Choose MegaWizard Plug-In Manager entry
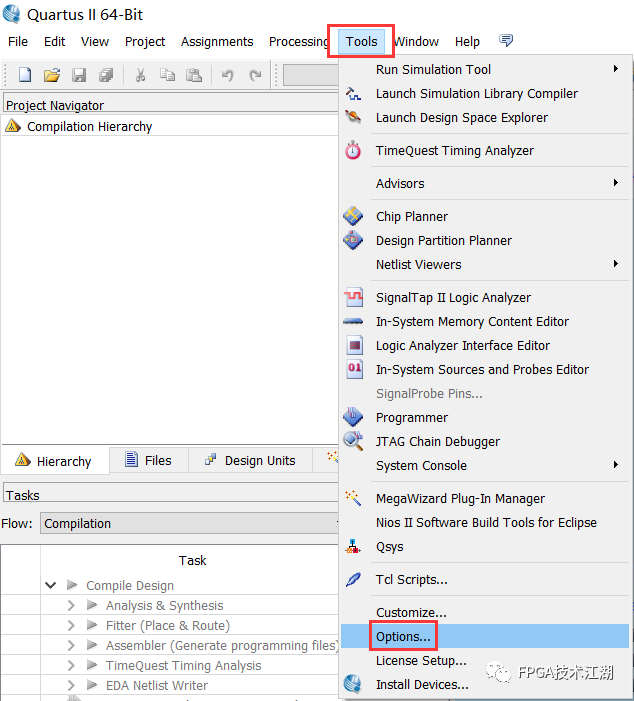 [x=461, y=498]
